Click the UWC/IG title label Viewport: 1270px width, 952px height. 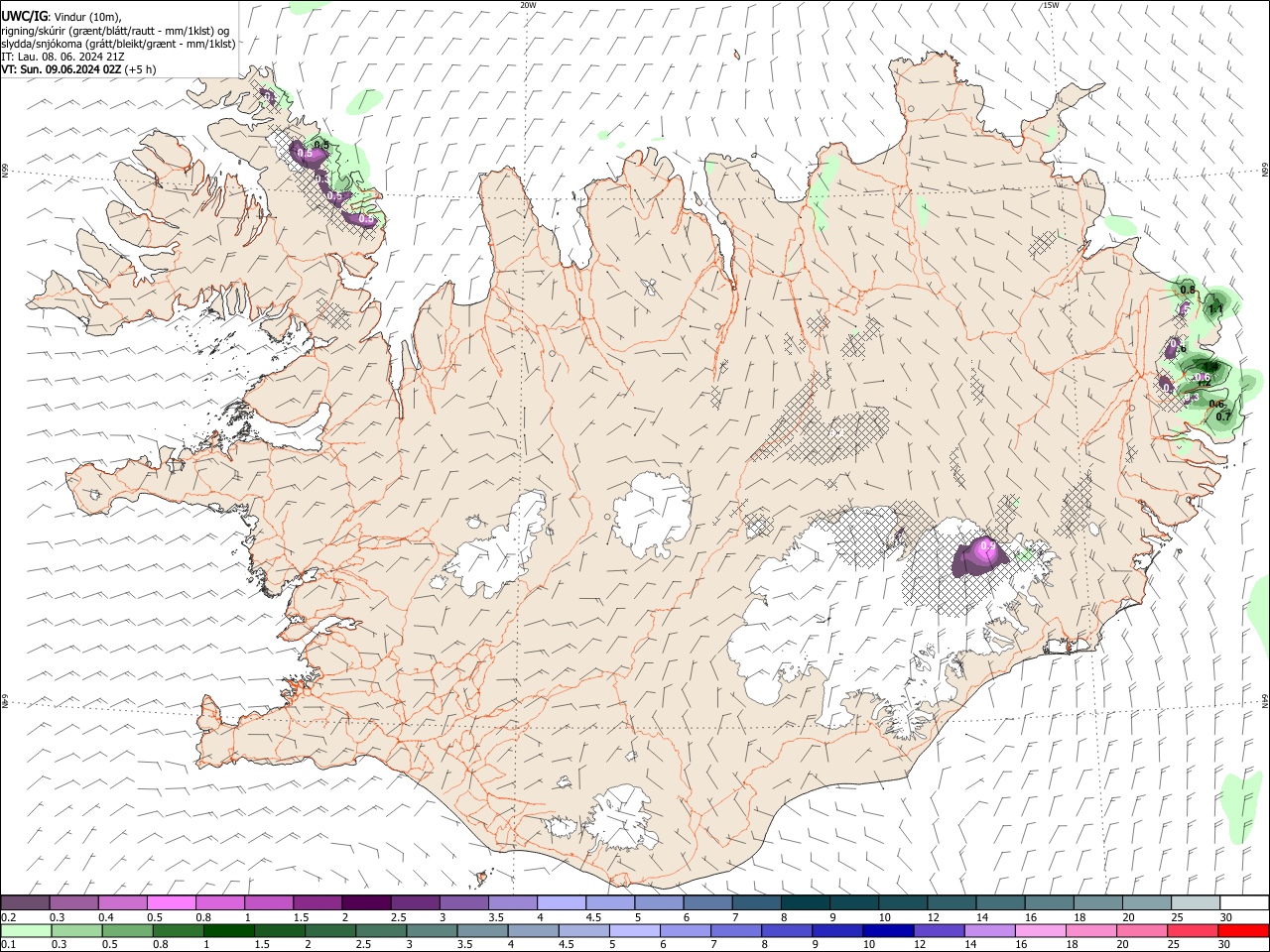coord(24,16)
